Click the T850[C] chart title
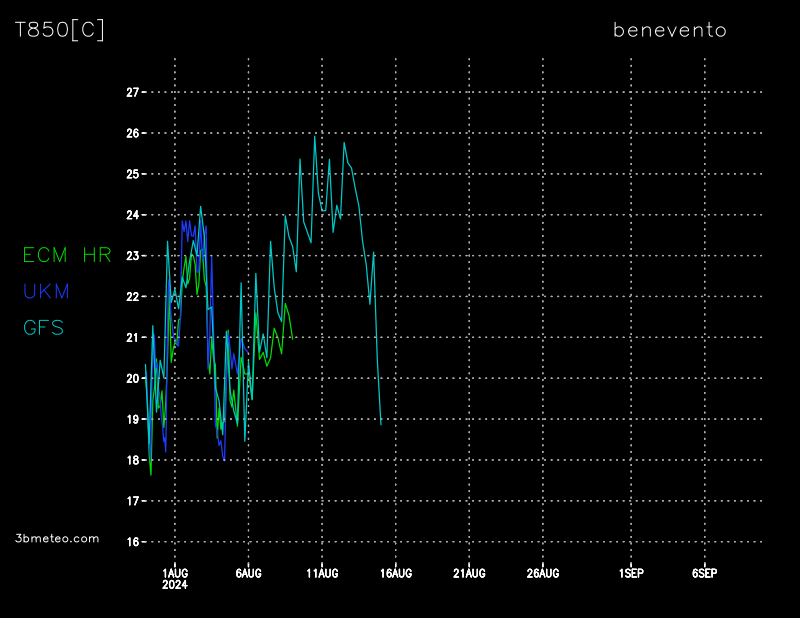 (60, 30)
